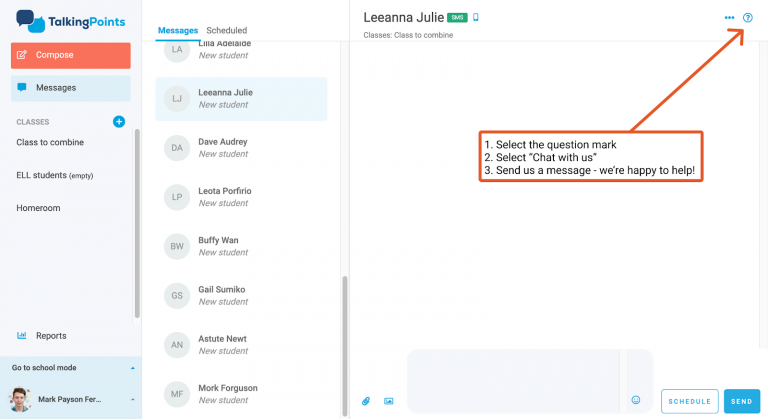768x419 pixels.
Task: Click the contacts list scrollbar
Action: 345,345
